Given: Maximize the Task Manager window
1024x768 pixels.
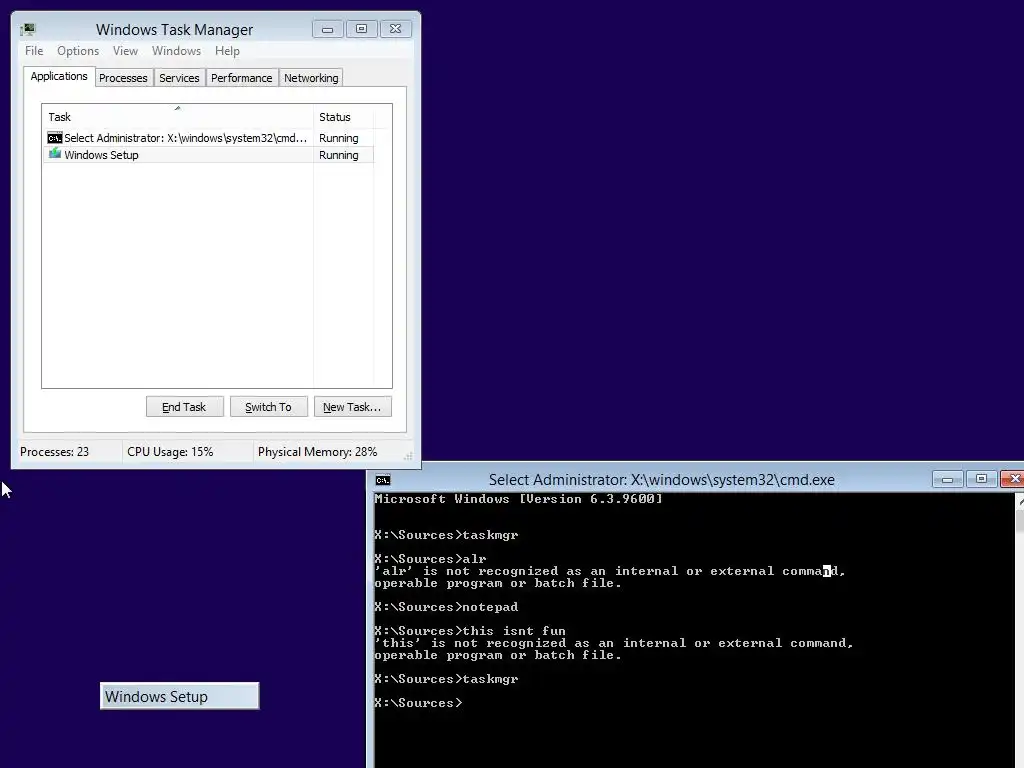Looking at the screenshot, I should pyautogui.click(x=361, y=29).
